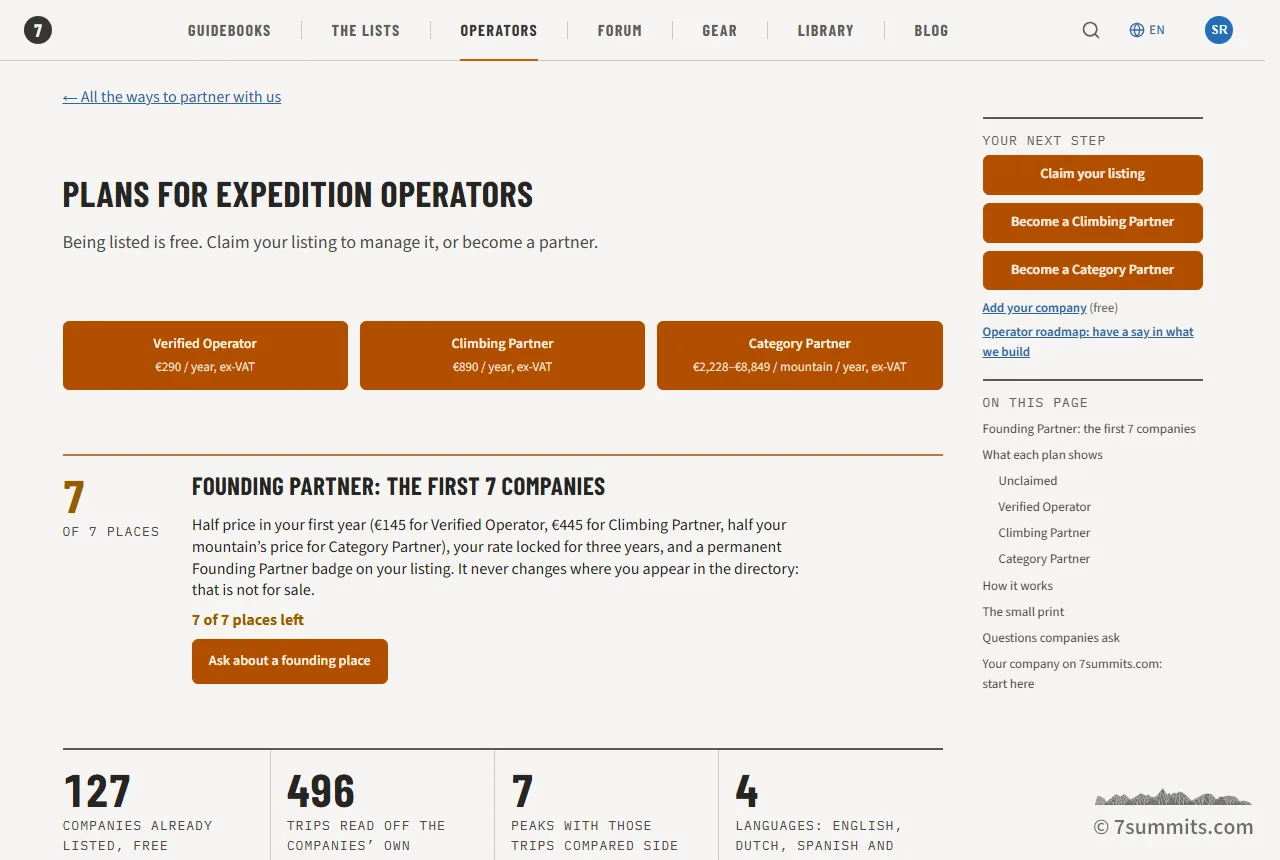This screenshot has width=1280, height=860.
Task: Click the '127' companies listed statistic
Action: click(x=97, y=792)
